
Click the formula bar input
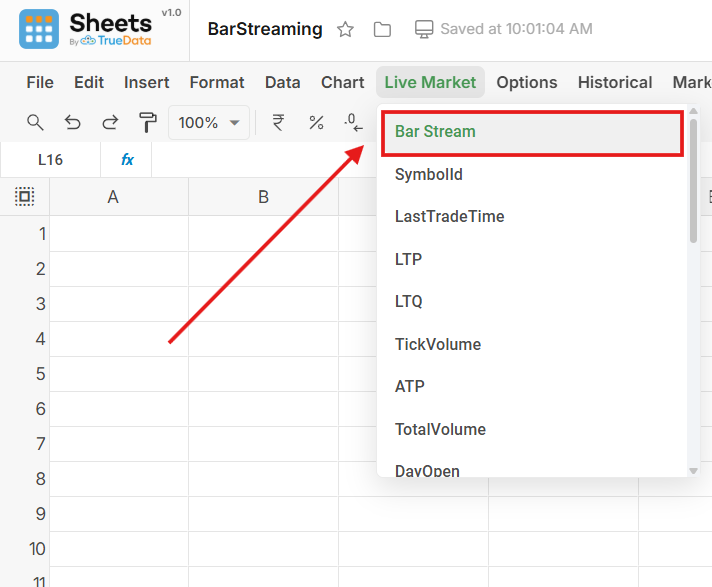click(x=263, y=160)
